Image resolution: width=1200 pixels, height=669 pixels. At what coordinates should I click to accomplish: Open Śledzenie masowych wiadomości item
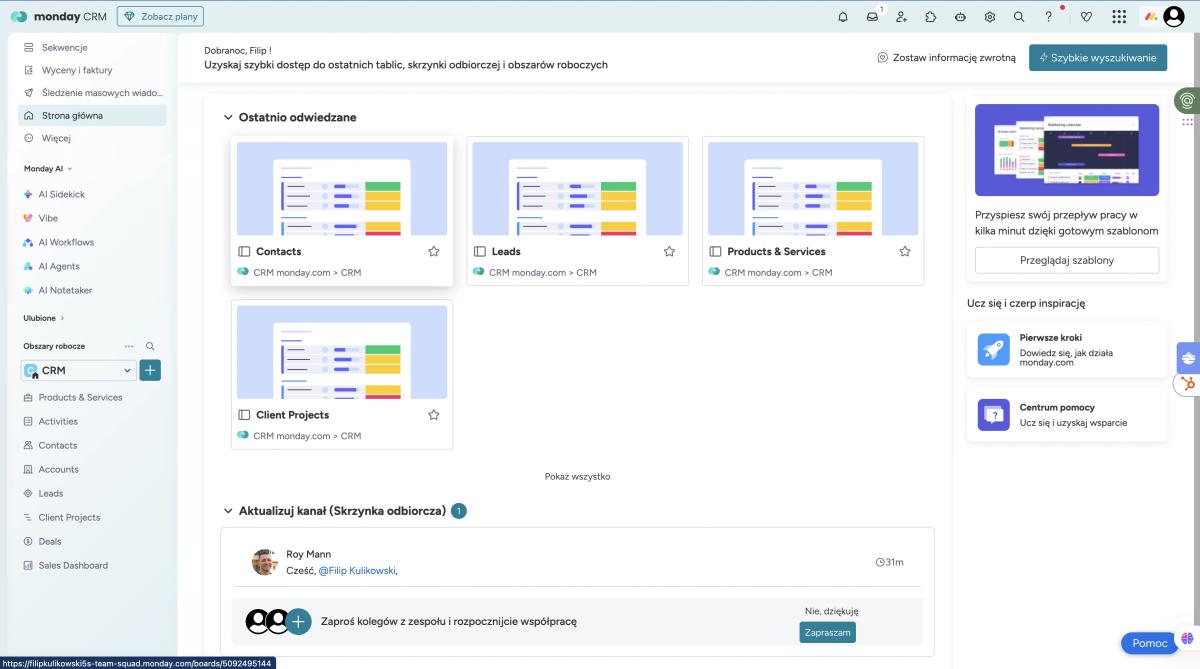pos(92,92)
